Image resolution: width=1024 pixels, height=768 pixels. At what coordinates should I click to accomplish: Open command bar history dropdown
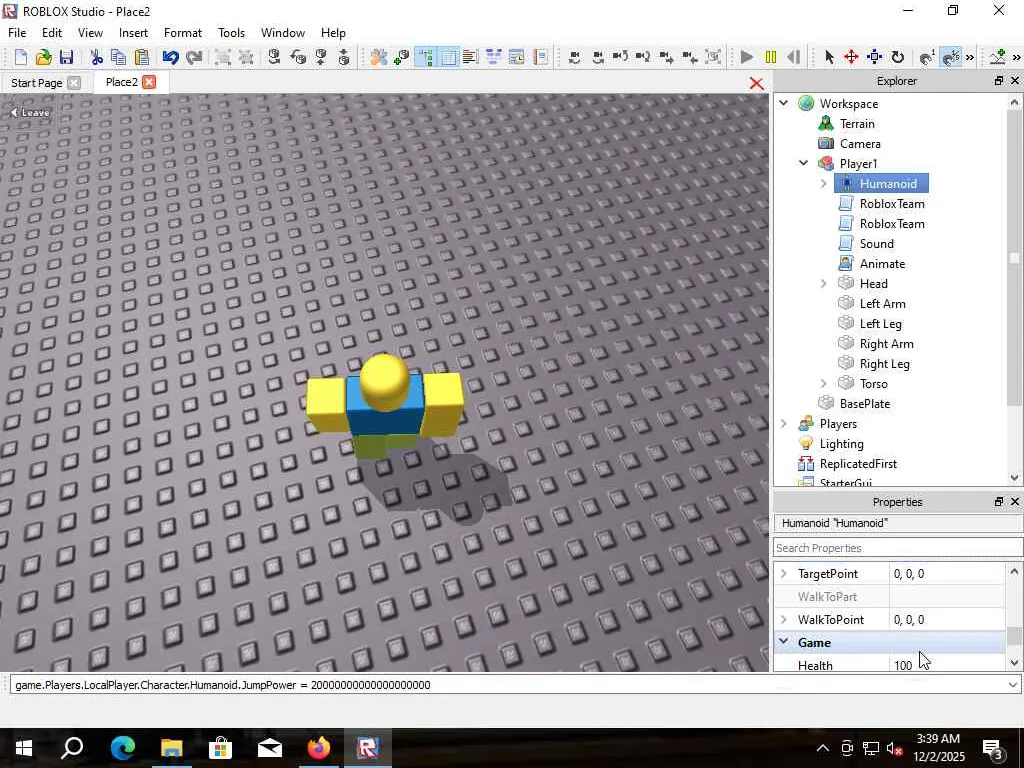coord(1013,685)
